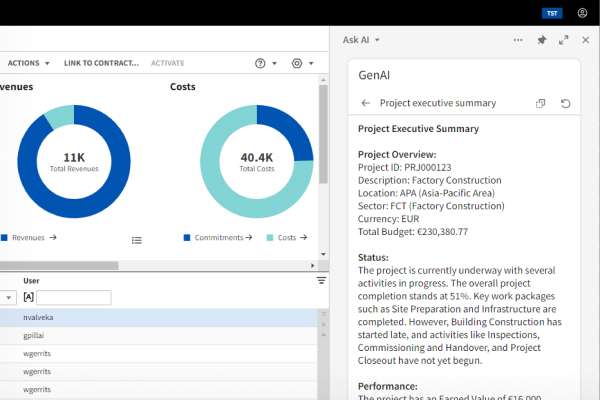Image resolution: width=600 pixels, height=400 pixels.
Task: Open the Ask AI dropdown
Action: 361,40
